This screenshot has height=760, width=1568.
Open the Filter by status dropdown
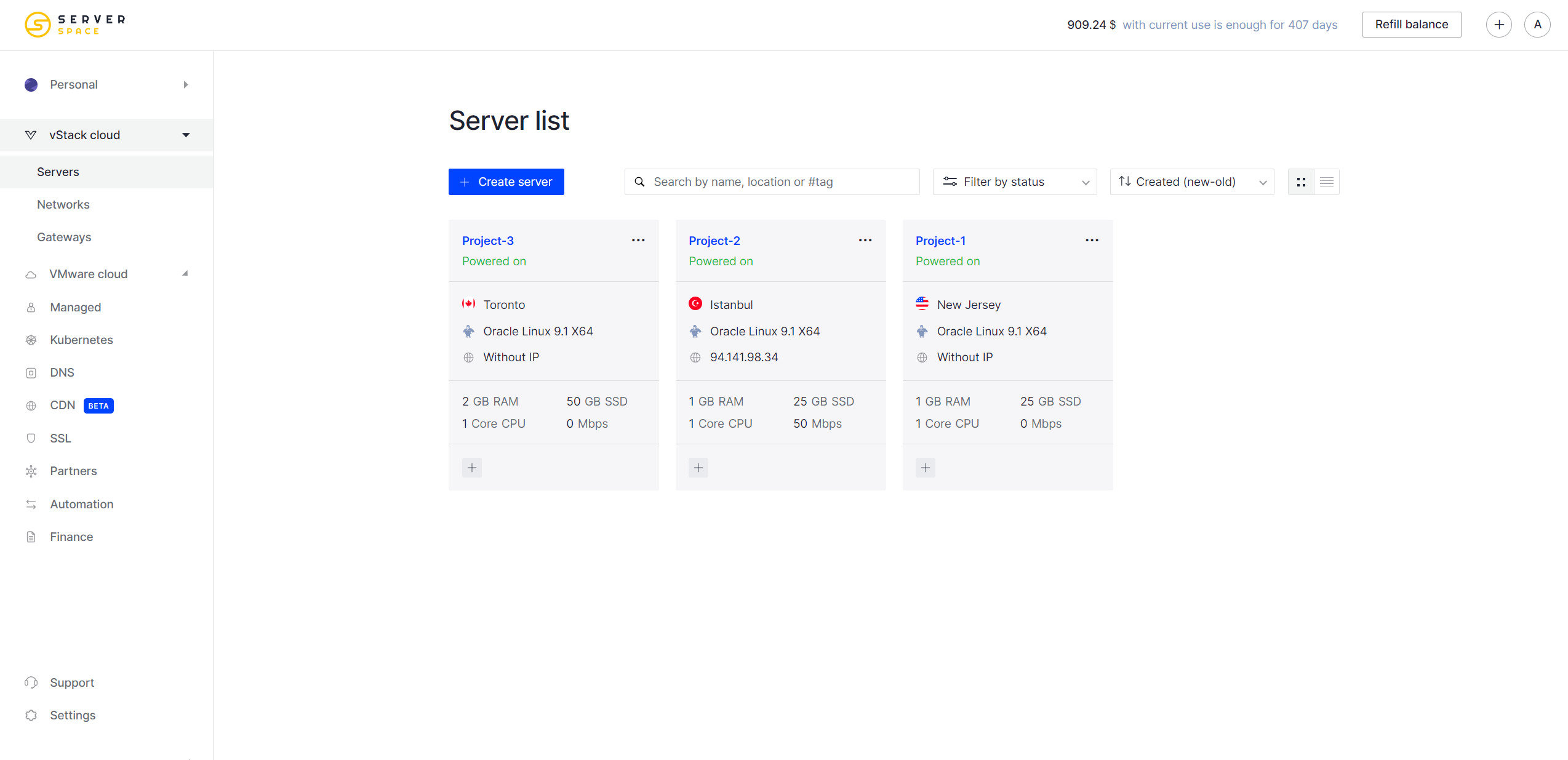(x=1014, y=181)
